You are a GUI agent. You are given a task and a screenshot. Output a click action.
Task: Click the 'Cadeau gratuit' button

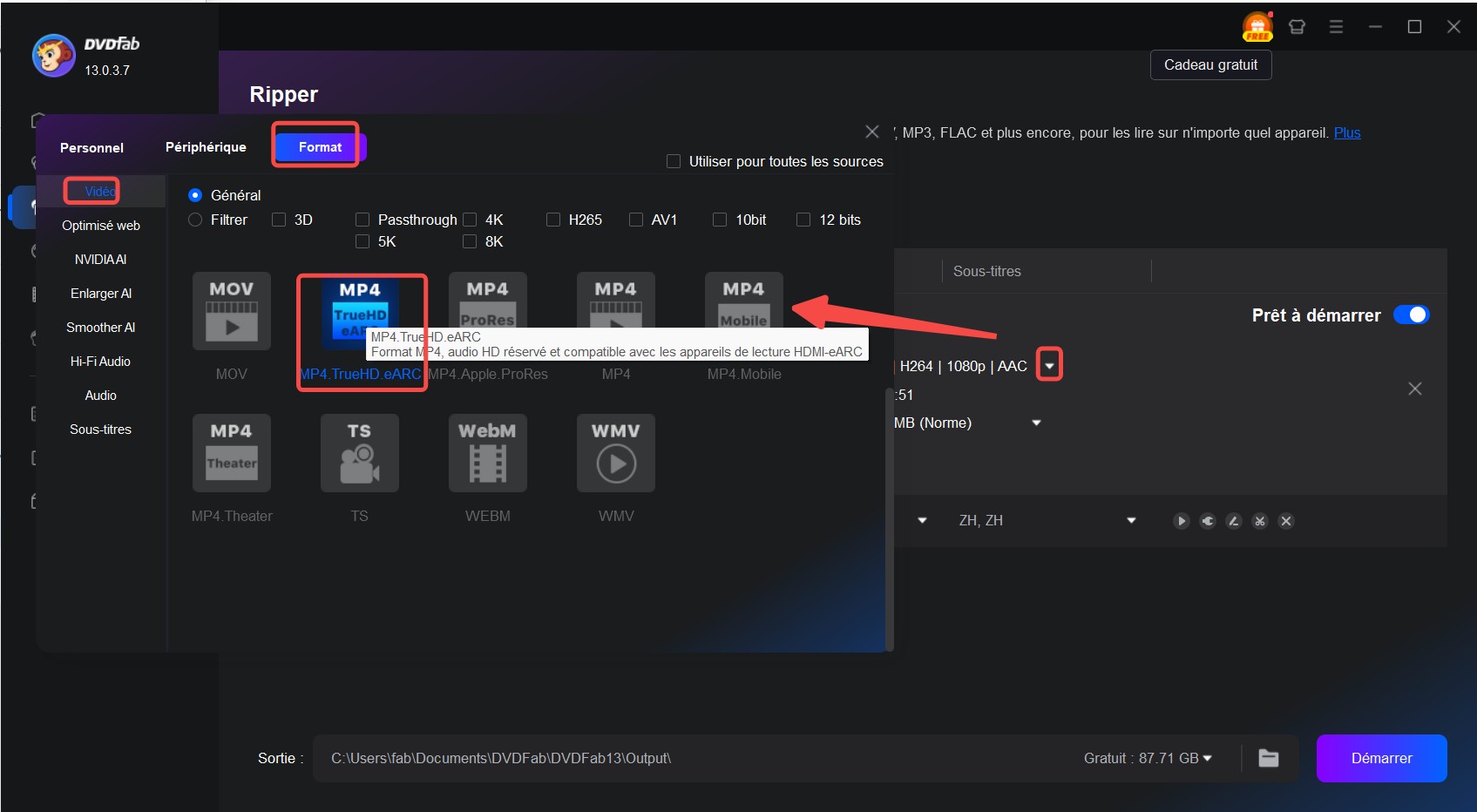tap(1210, 64)
